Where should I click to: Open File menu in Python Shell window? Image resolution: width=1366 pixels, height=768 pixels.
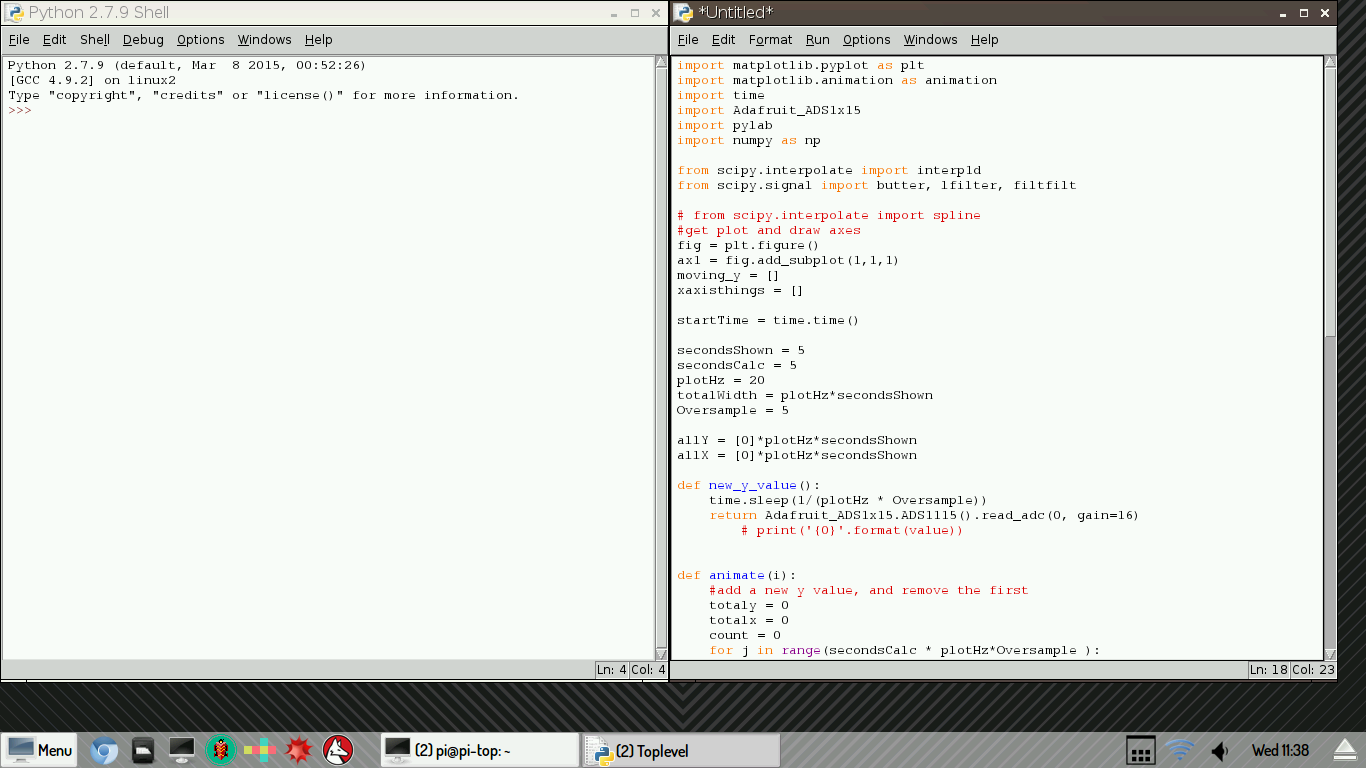(19, 40)
